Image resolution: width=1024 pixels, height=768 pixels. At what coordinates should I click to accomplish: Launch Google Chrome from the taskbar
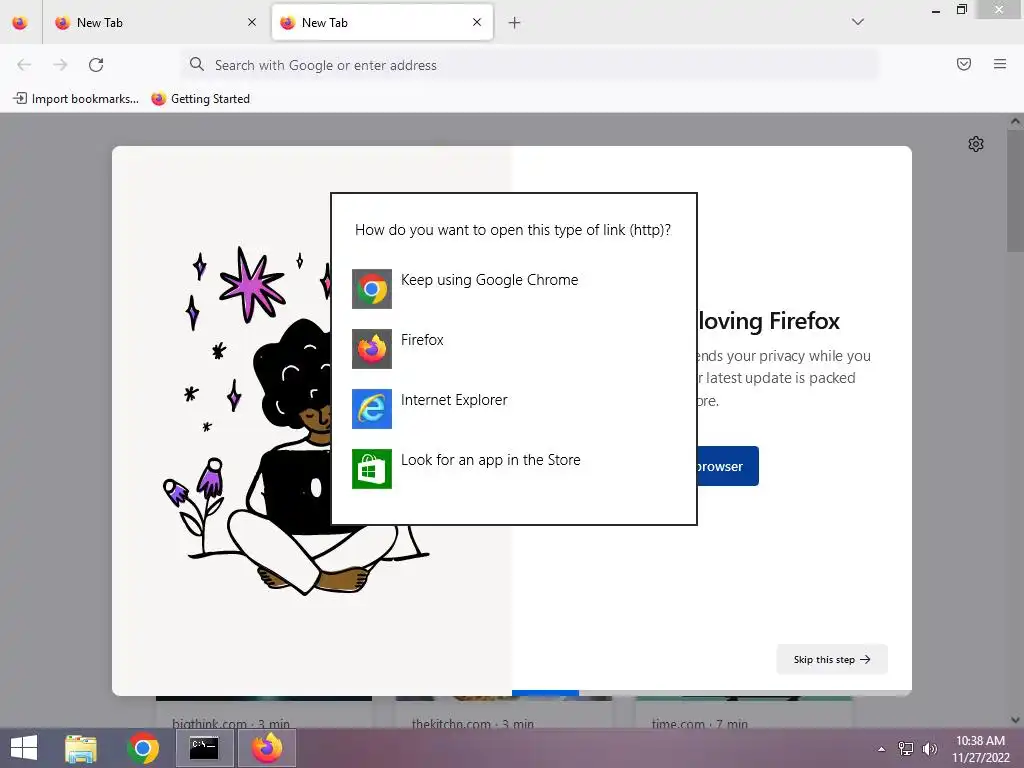143,748
